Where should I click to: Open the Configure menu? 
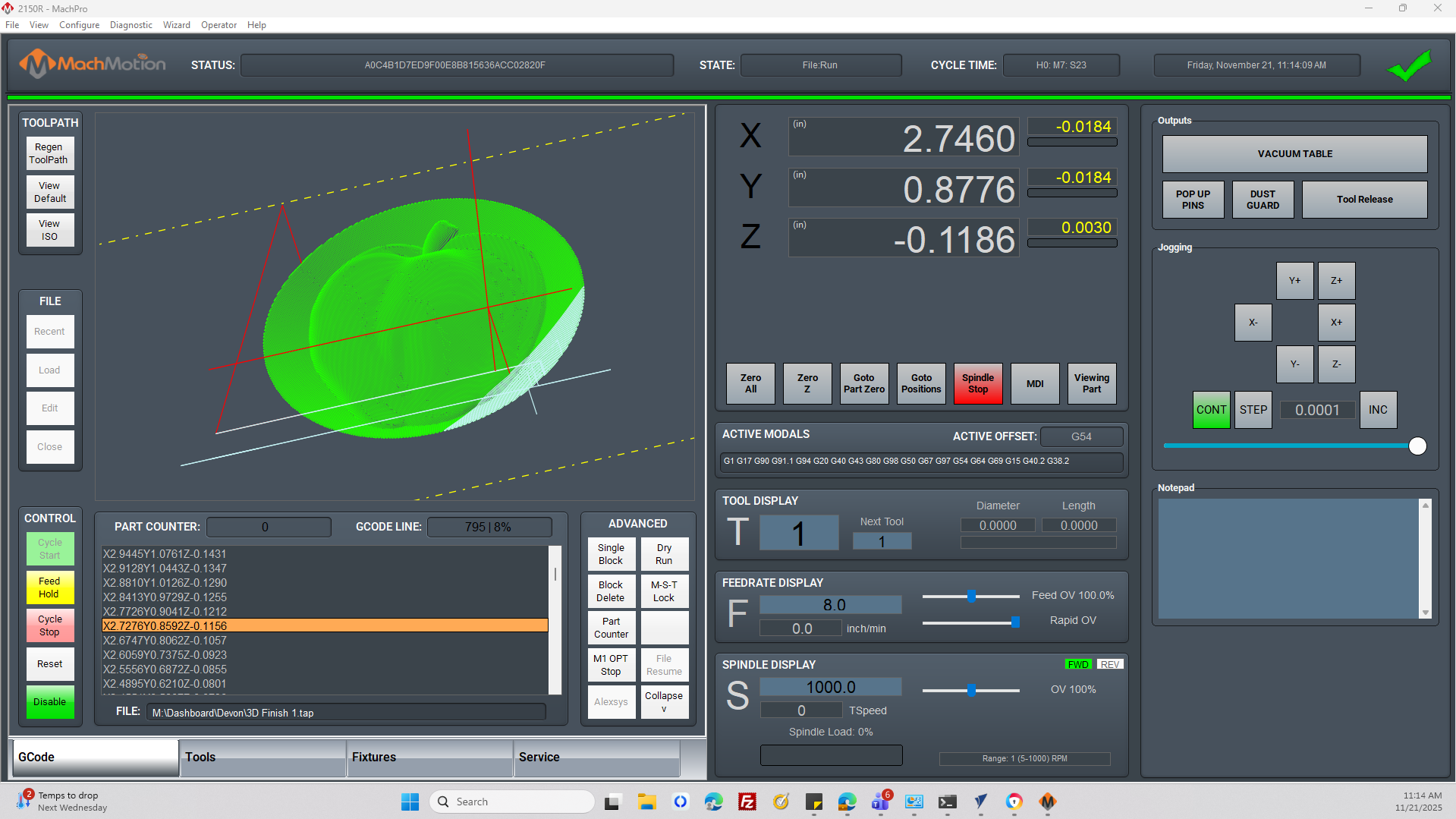pos(79,25)
